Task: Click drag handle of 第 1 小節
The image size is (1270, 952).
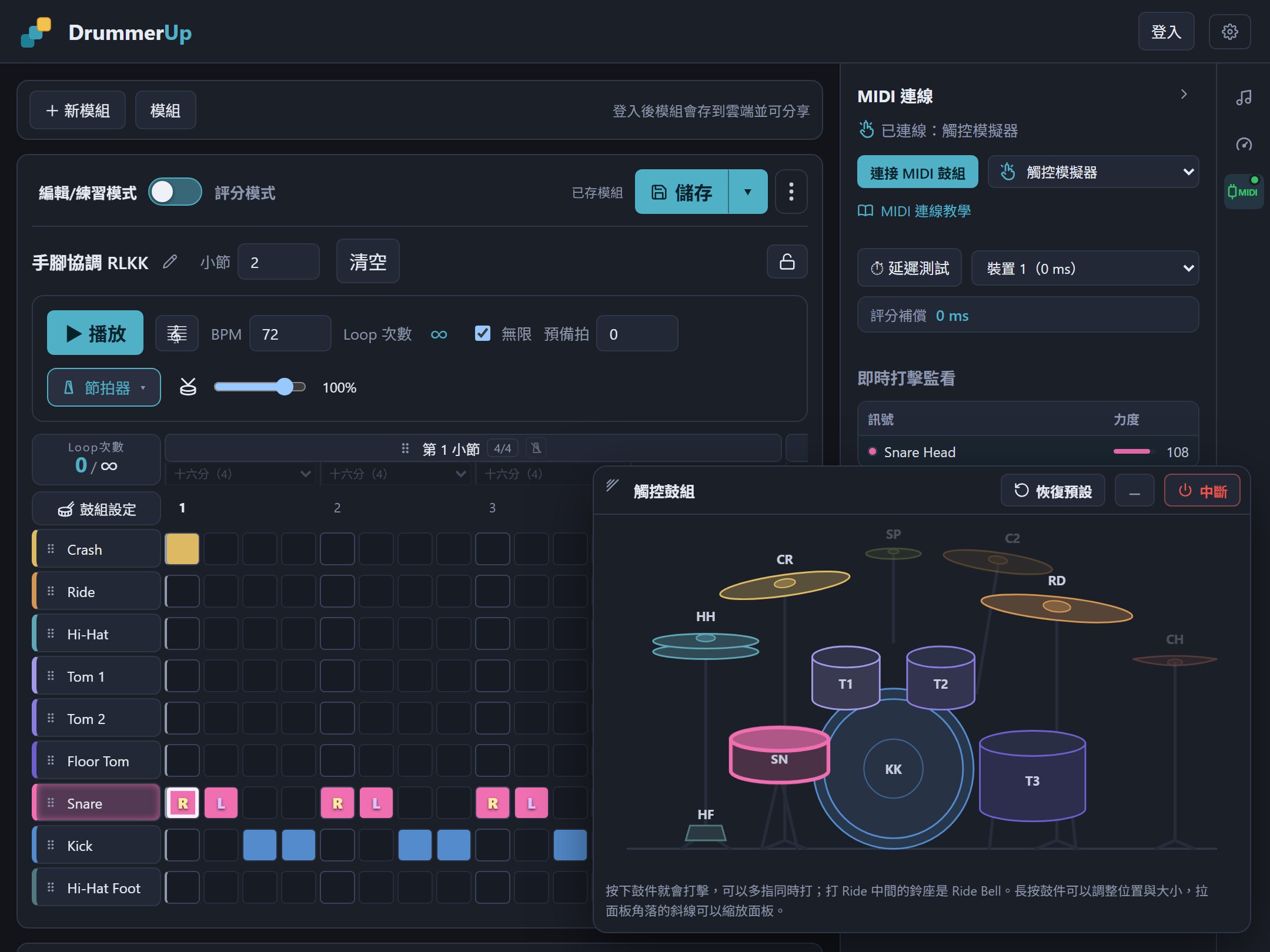Action: pyautogui.click(x=405, y=449)
